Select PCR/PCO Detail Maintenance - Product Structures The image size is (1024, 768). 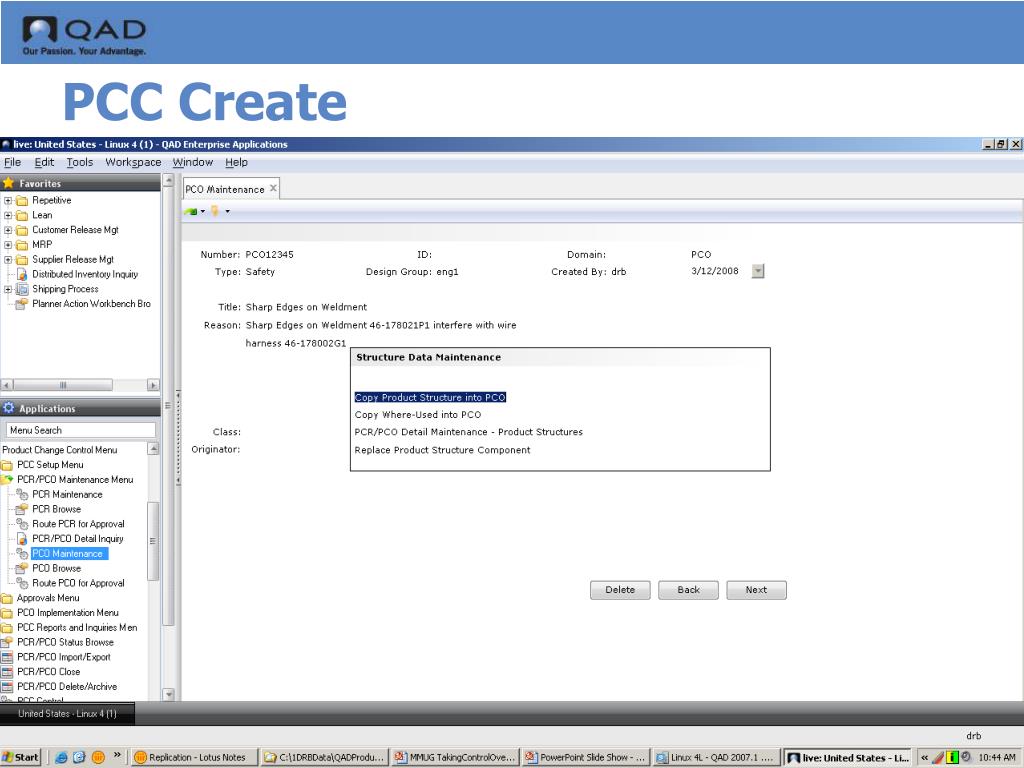[469, 432]
